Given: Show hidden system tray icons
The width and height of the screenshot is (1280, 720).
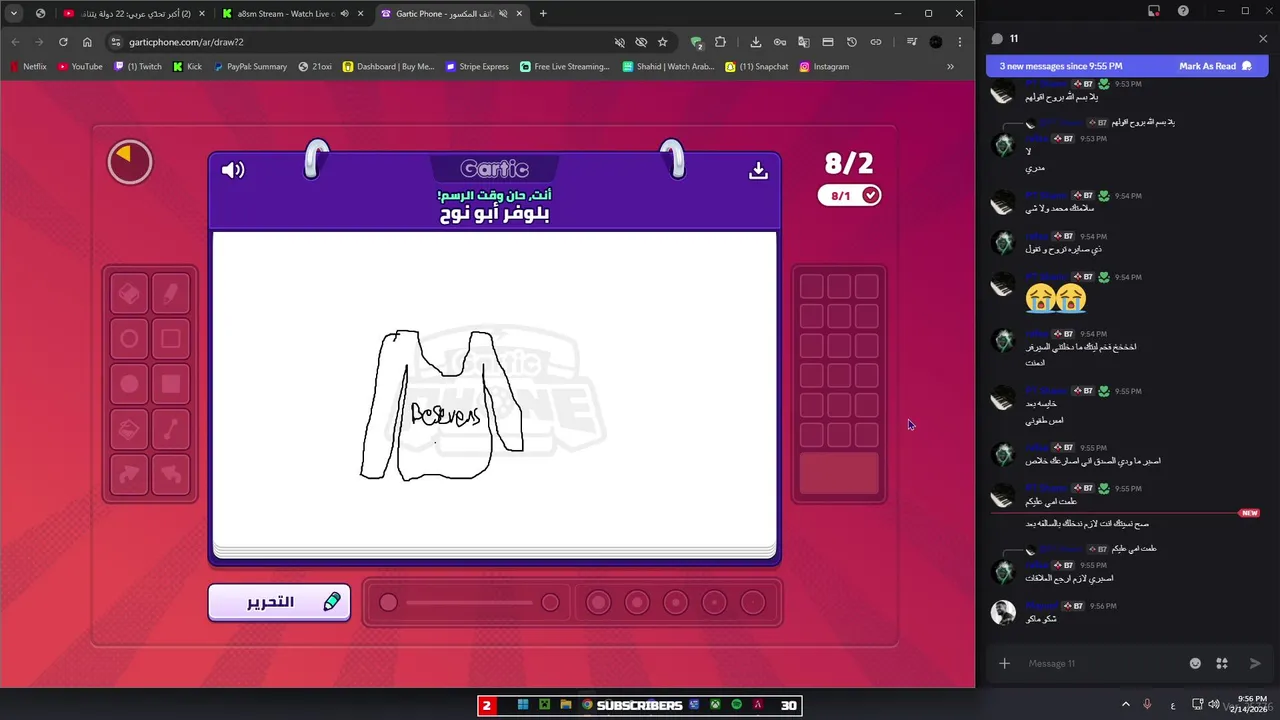Looking at the screenshot, I should tap(1125, 705).
